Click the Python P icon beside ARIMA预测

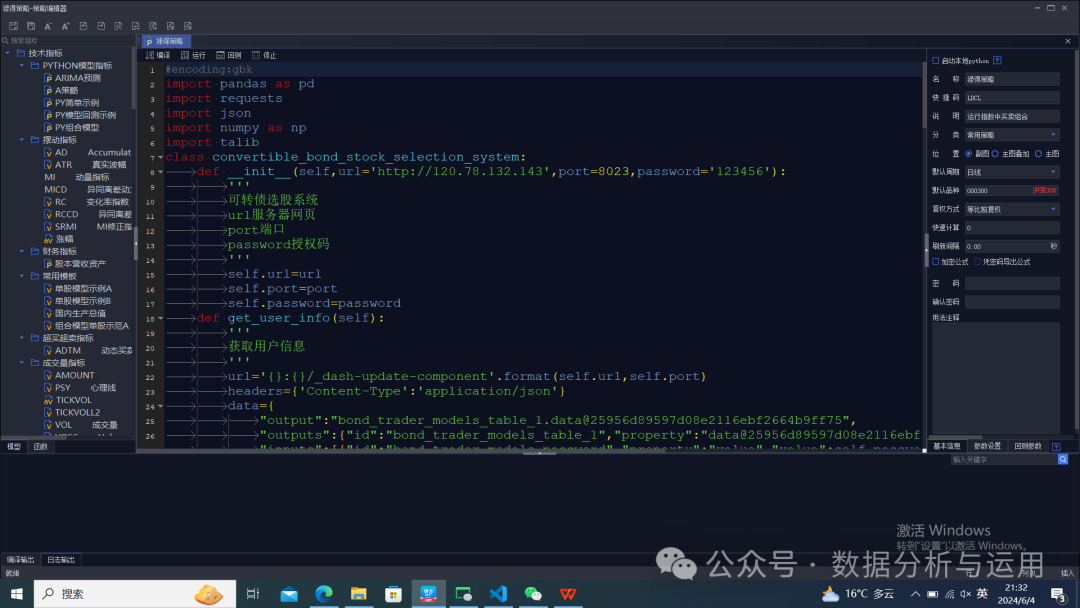48,78
